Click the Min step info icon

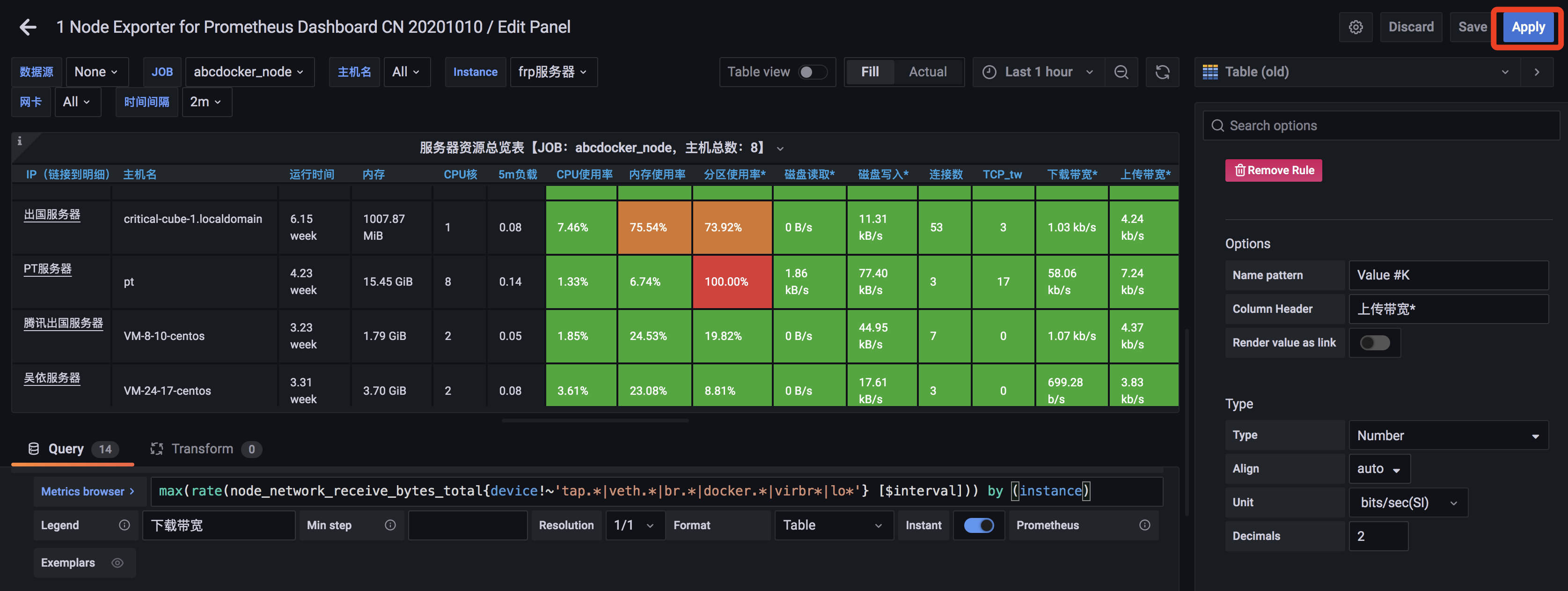pyautogui.click(x=390, y=525)
